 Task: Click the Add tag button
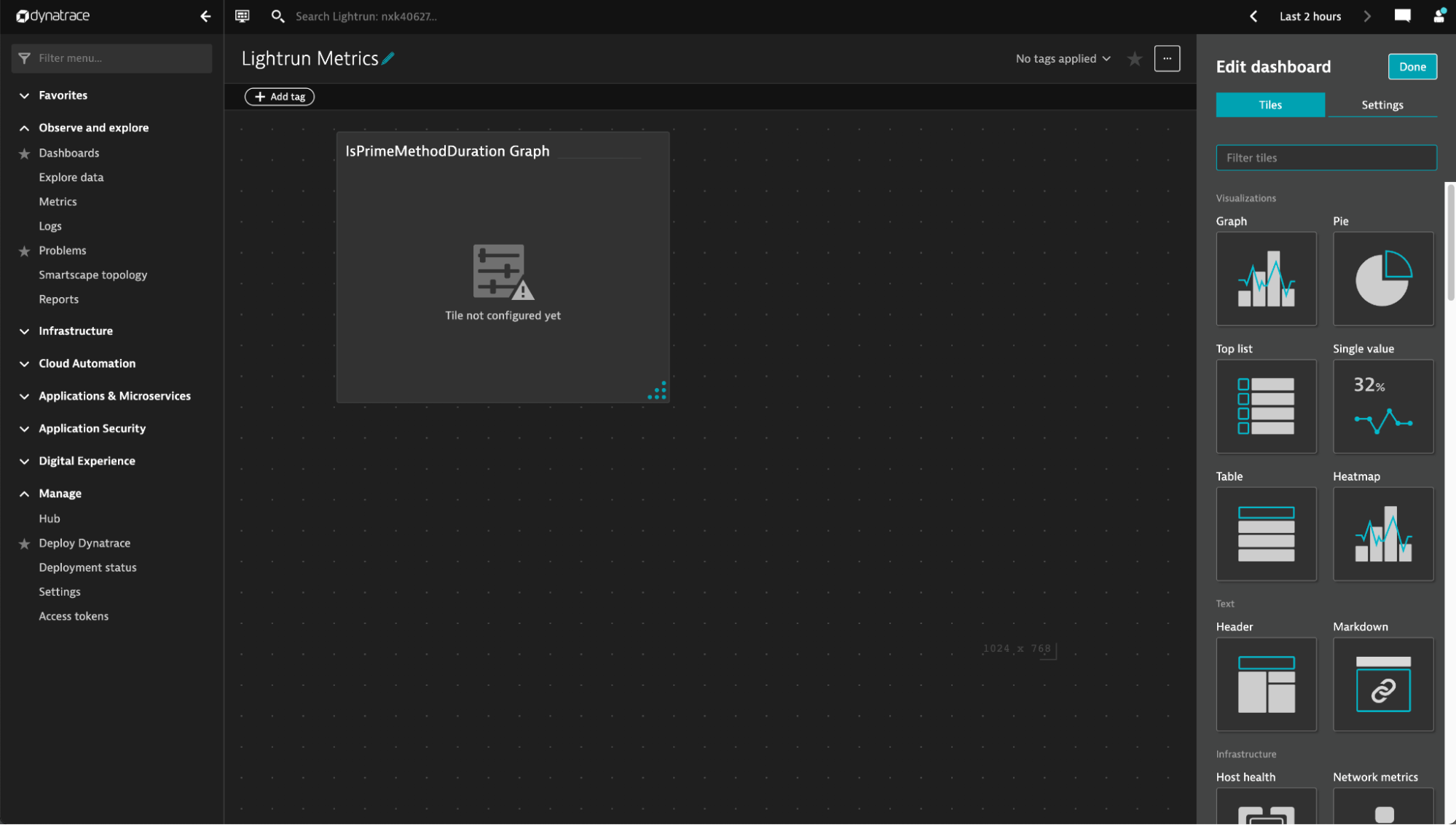[280, 97]
